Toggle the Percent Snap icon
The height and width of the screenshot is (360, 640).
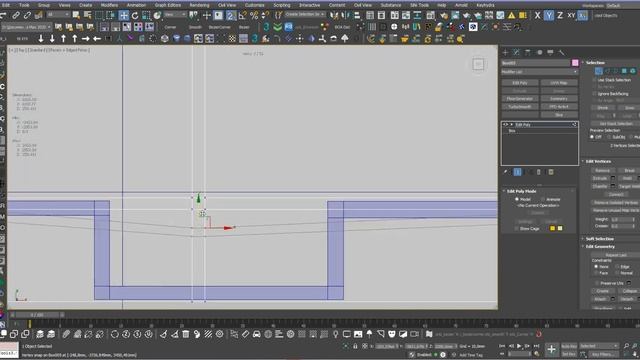click(254, 16)
